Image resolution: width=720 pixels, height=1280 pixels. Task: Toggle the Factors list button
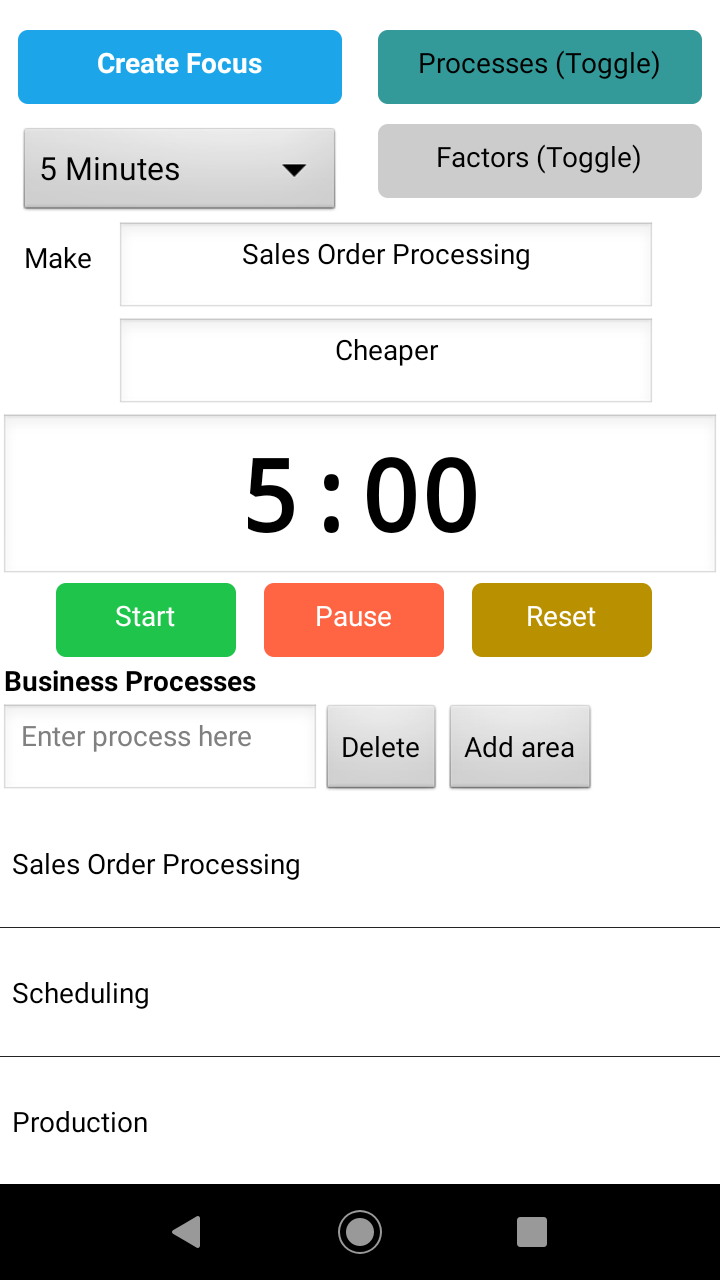click(539, 160)
